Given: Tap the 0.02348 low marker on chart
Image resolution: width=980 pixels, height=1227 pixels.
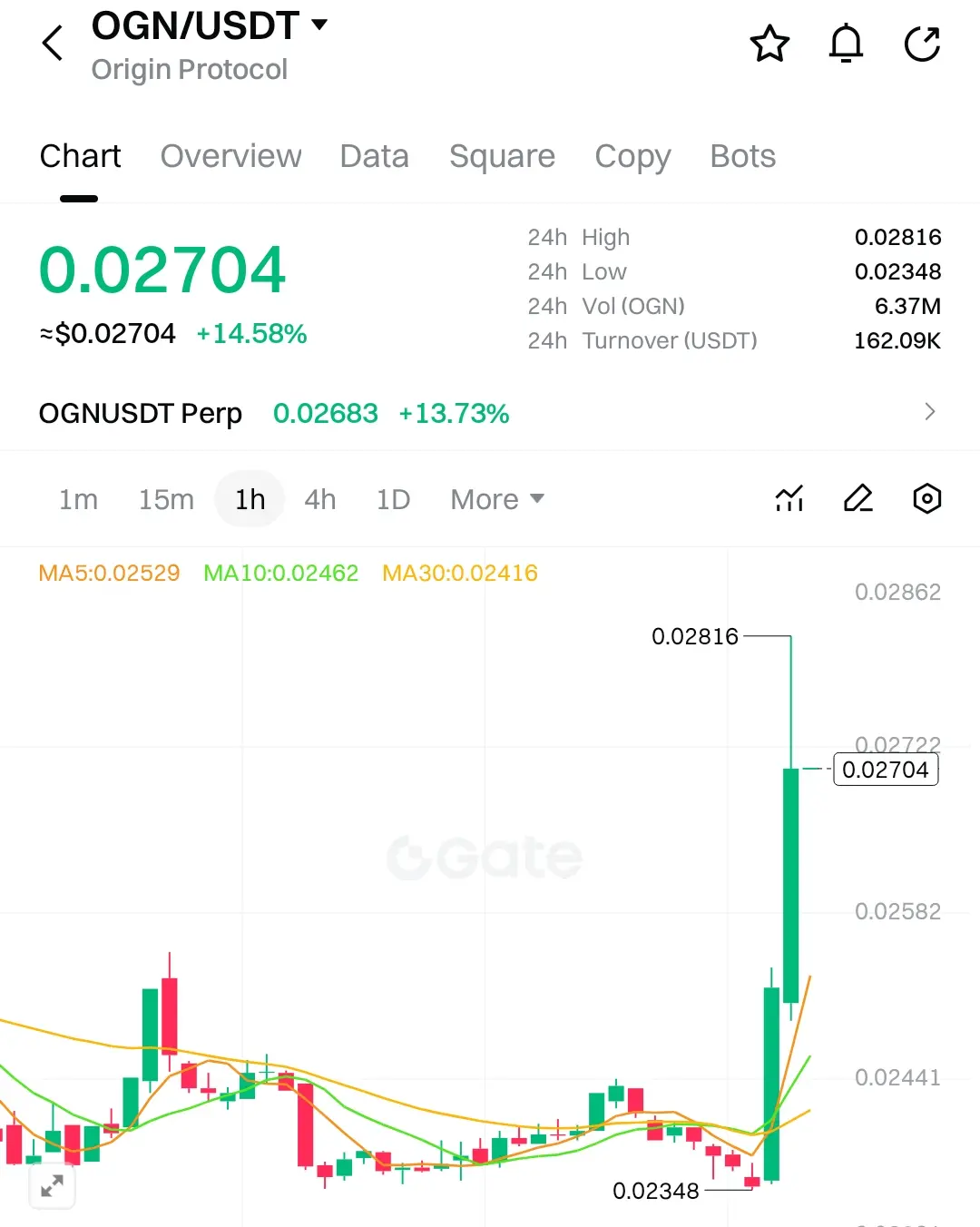Looking at the screenshot, I should pos(656,1191).
